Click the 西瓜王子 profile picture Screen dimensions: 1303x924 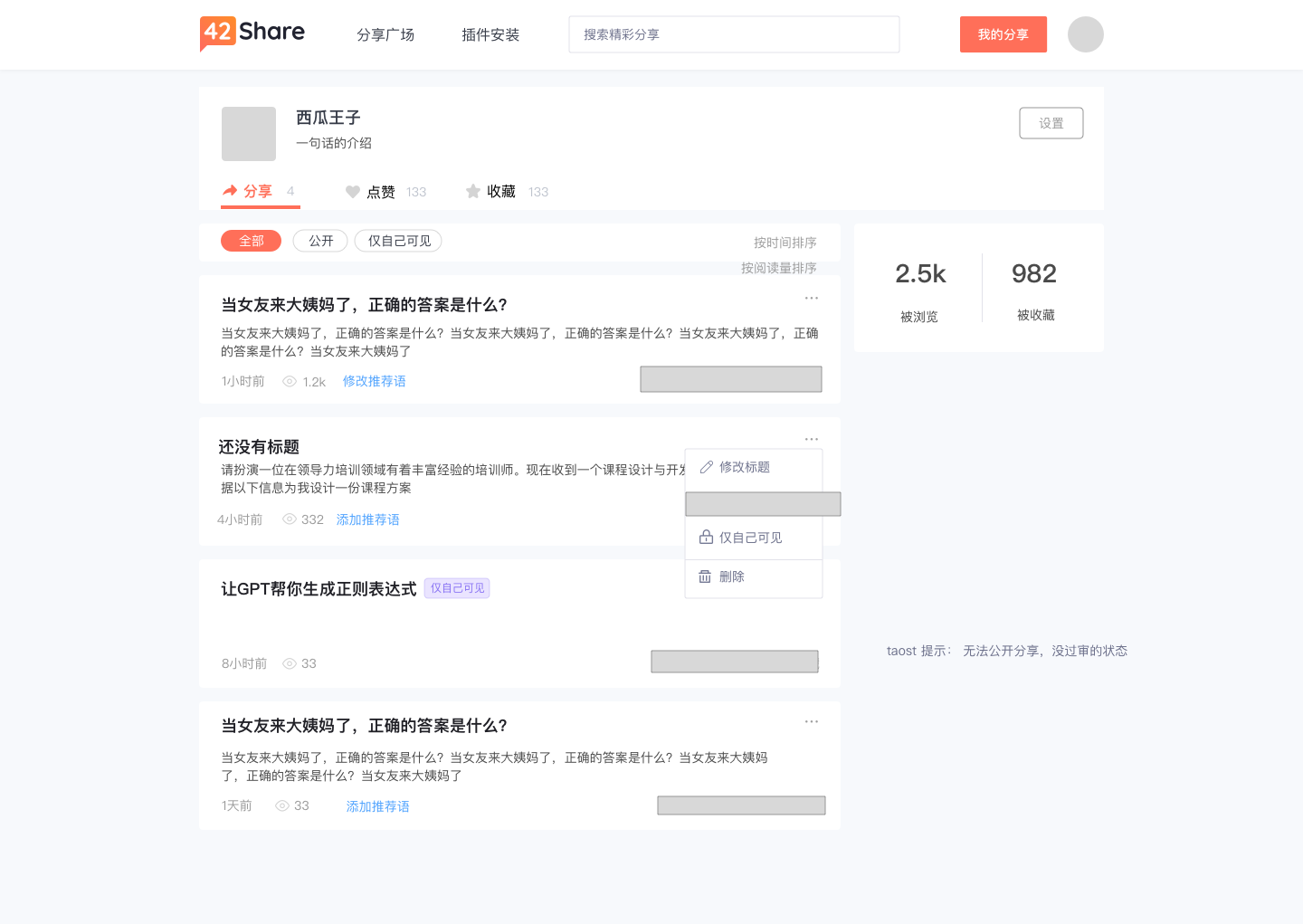(249, 134)
